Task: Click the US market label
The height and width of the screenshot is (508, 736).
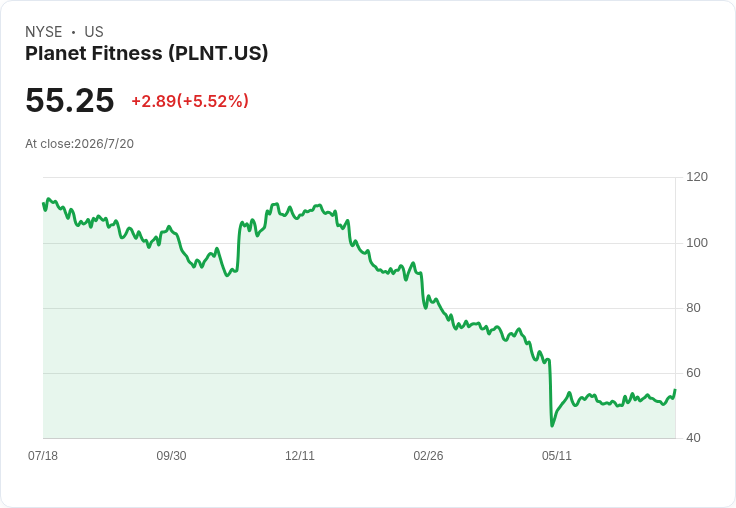Action: click(94, 32)
